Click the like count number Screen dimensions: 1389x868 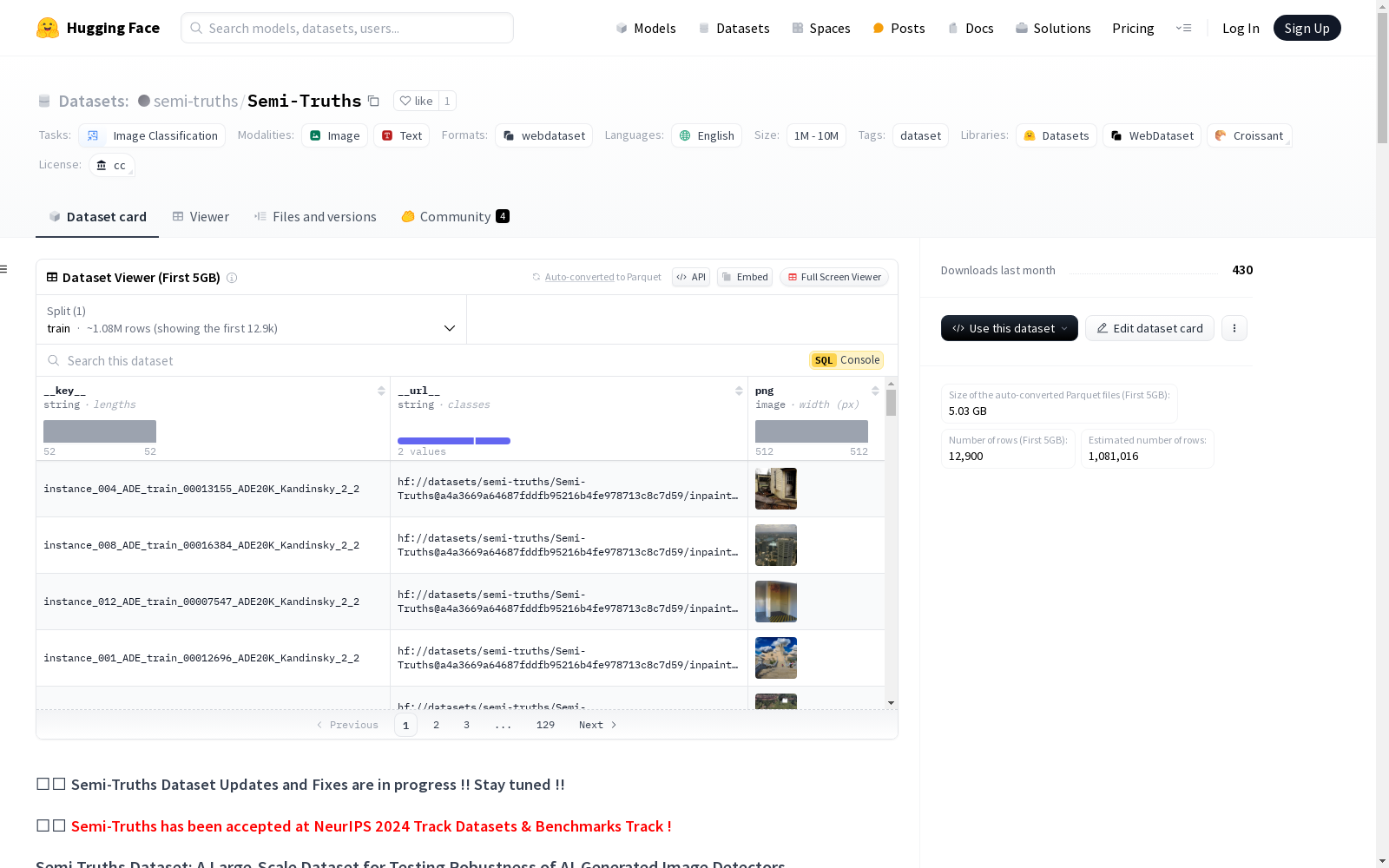[x=447, y=101]
